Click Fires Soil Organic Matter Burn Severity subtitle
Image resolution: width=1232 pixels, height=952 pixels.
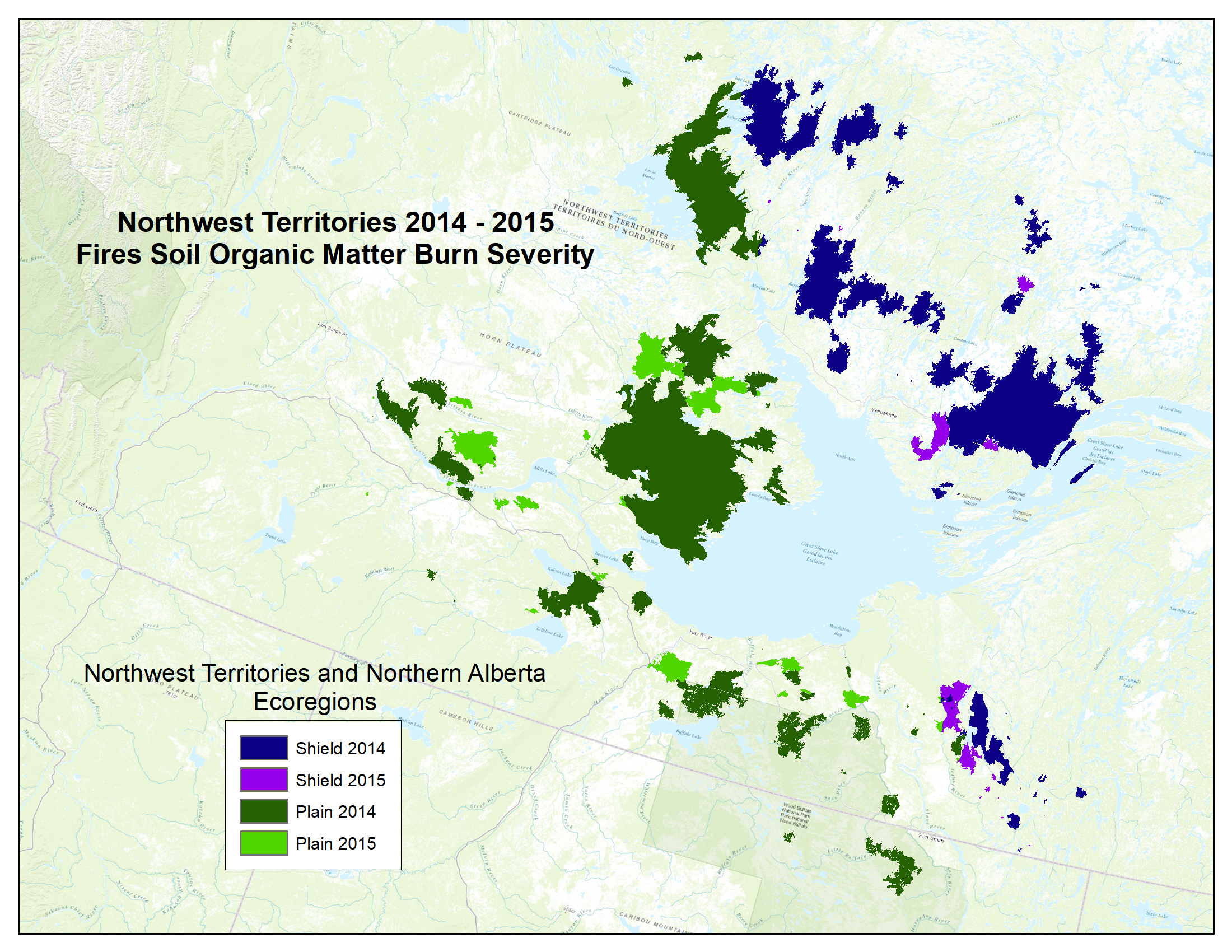click(335, 254)
